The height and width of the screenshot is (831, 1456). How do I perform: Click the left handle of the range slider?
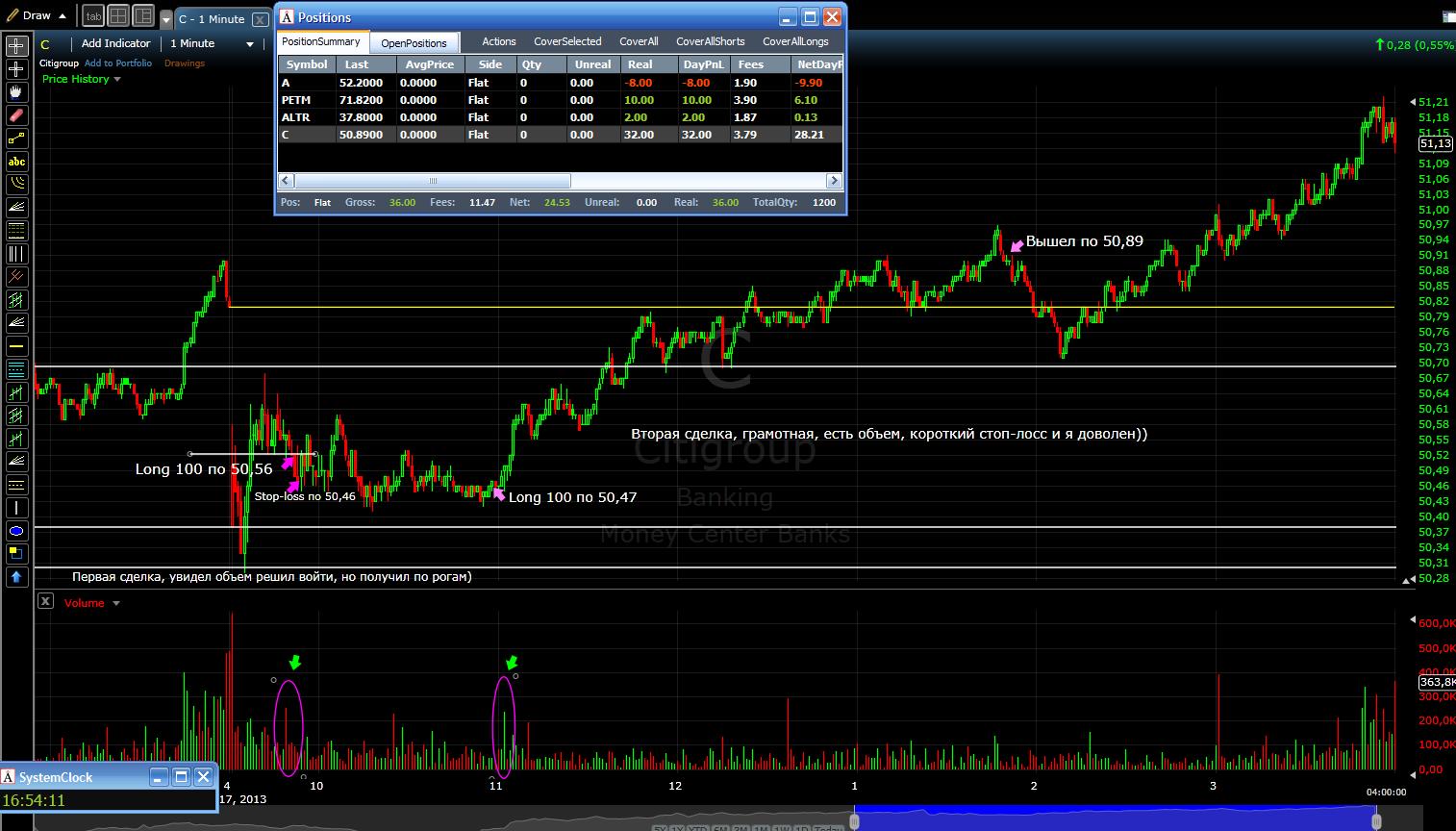tap(853, 820)
